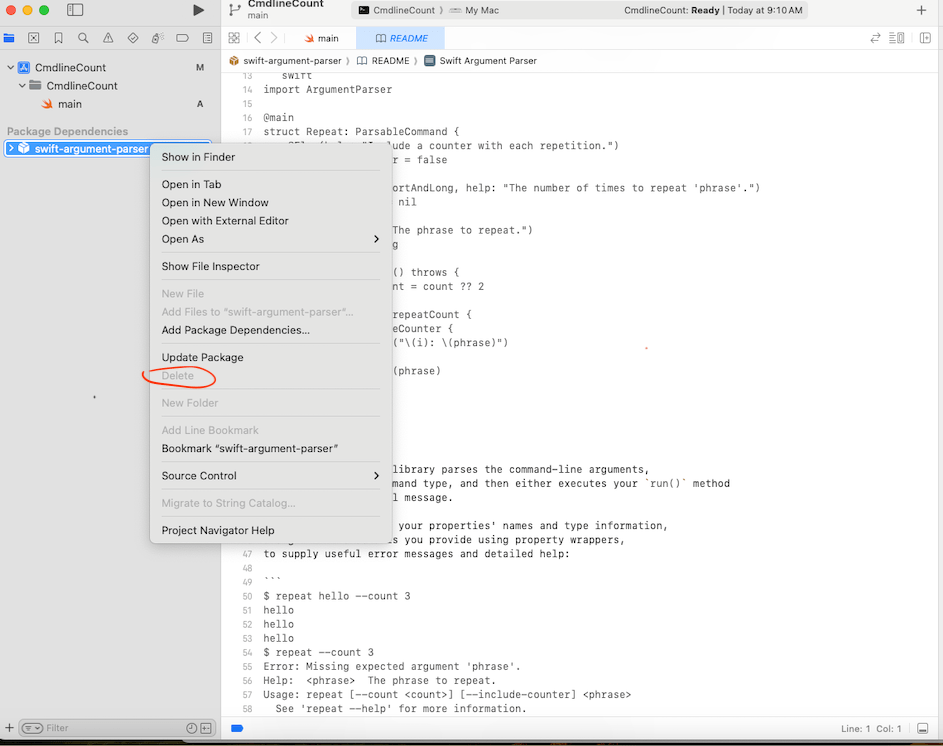Open the Bookmark navigator tab

tap(58, 38)
